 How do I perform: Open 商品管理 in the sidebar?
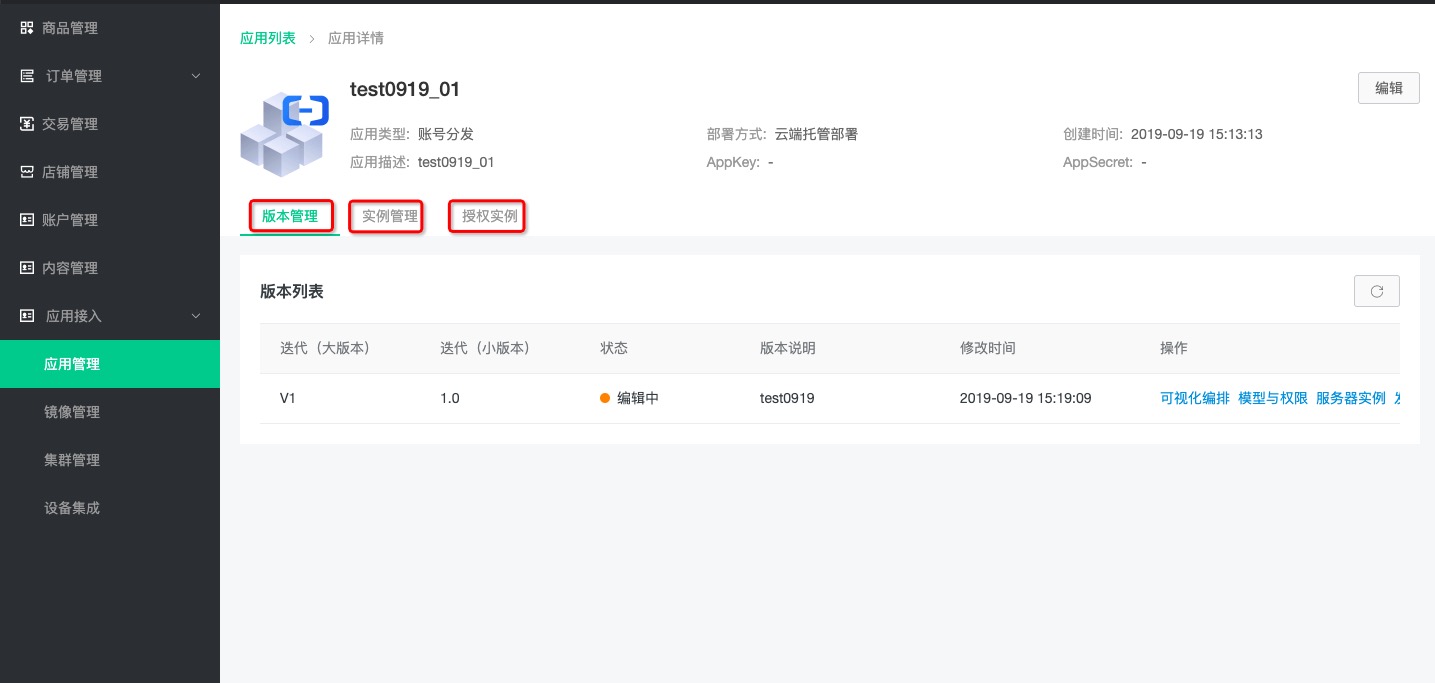70,28
